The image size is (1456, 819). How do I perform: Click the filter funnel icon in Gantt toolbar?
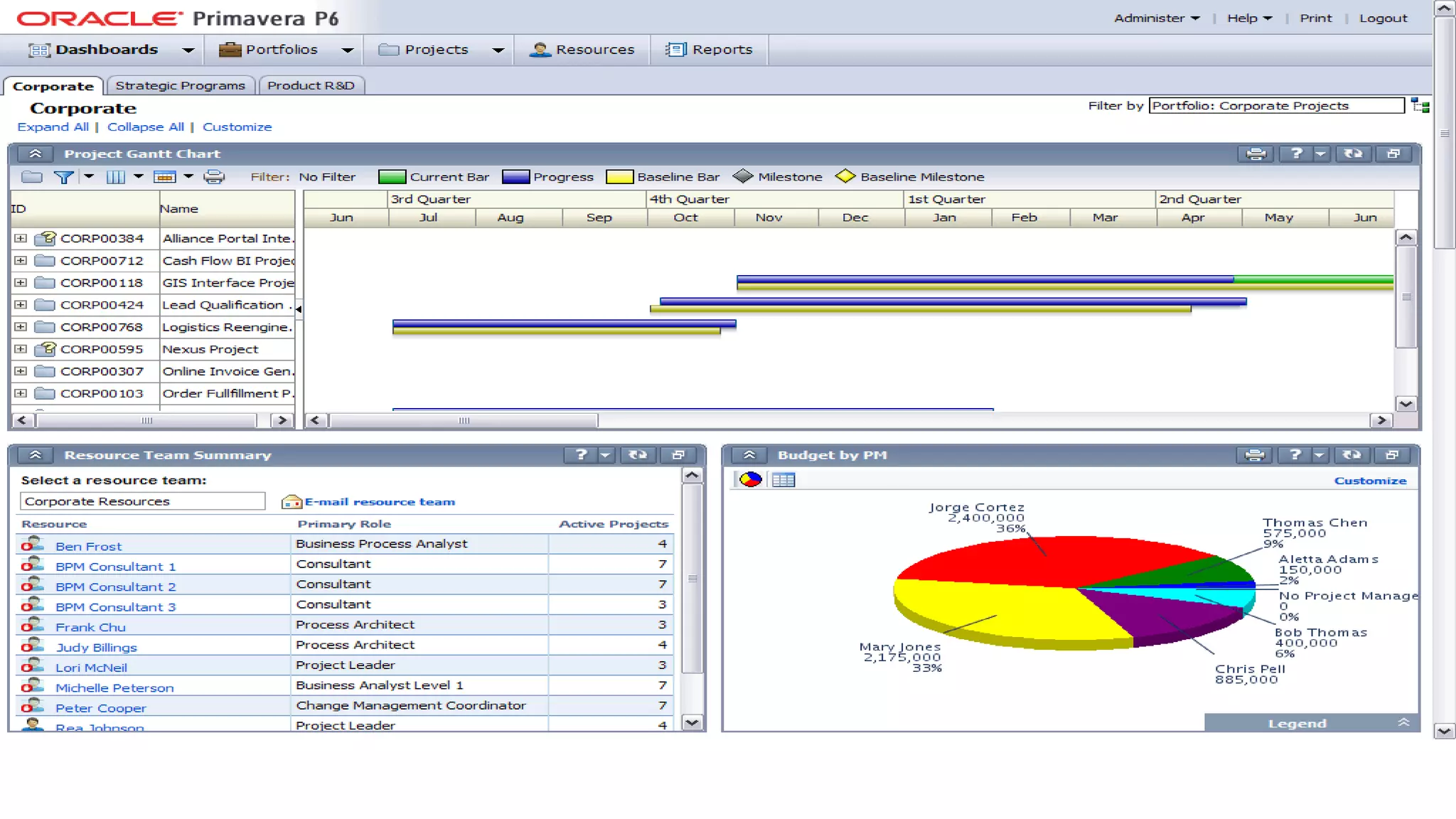[x=63, y=177]
